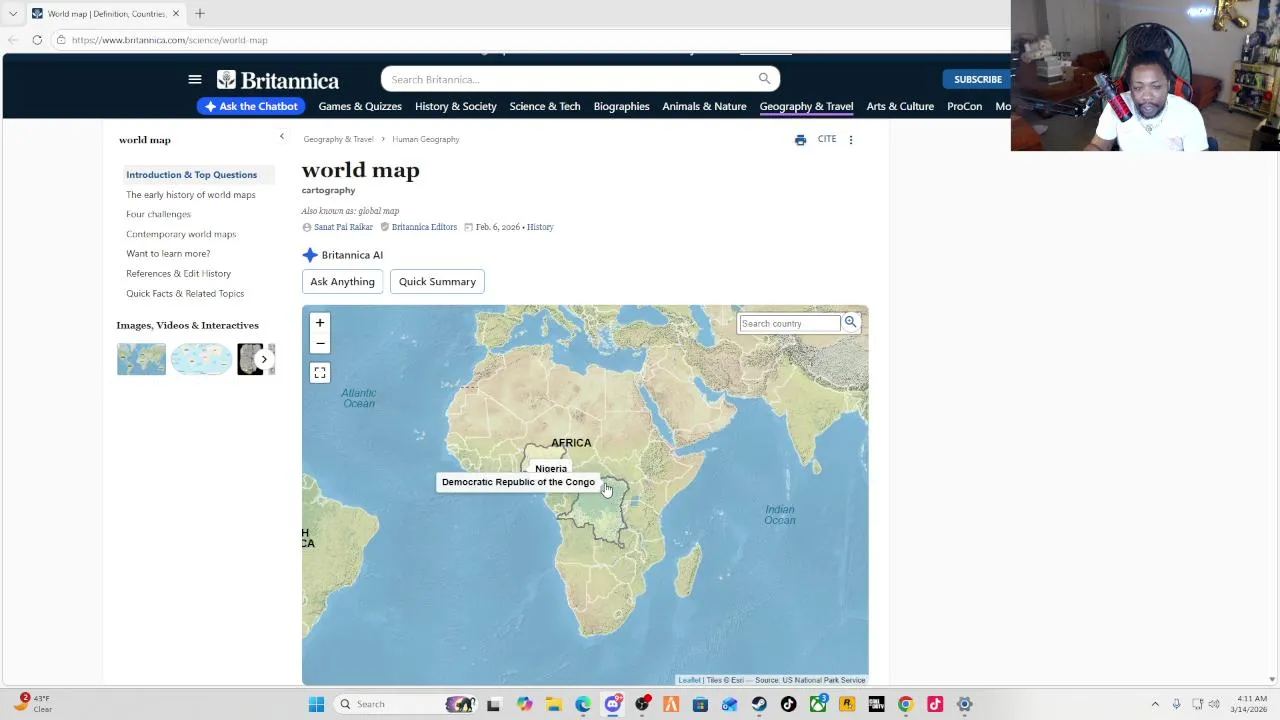The image size is (1280, 720).
Task: Open Google Chrome from the taskbar
Action: 905,704
